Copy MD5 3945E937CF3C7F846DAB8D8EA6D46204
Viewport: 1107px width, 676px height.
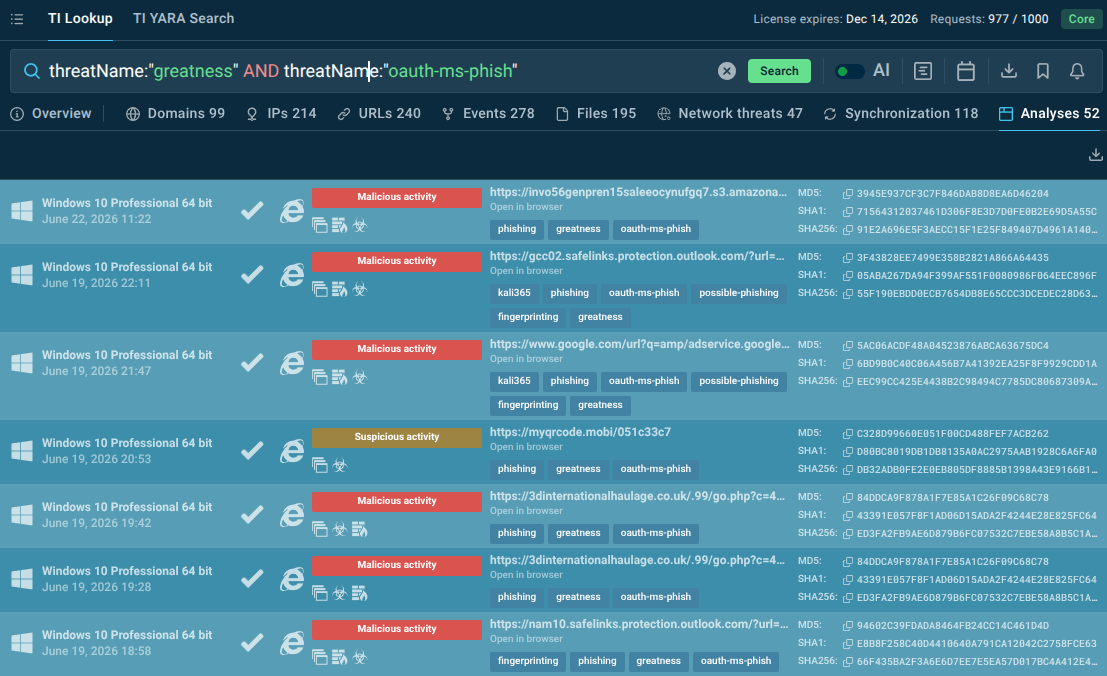click(847, 193)
